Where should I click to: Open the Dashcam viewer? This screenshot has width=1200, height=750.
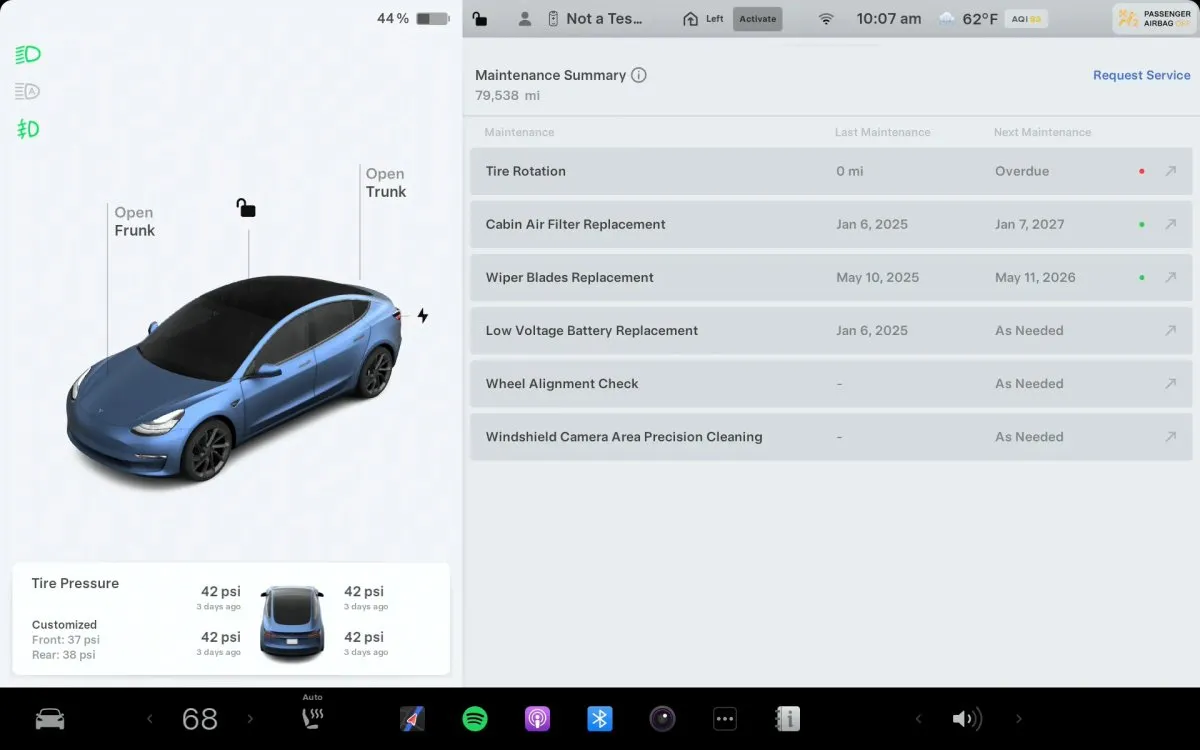662,718
